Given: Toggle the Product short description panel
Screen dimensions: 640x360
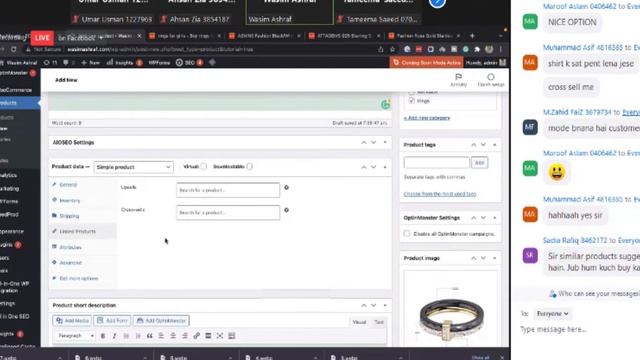Looking at the screenshot, I should (x=385, y=305).
